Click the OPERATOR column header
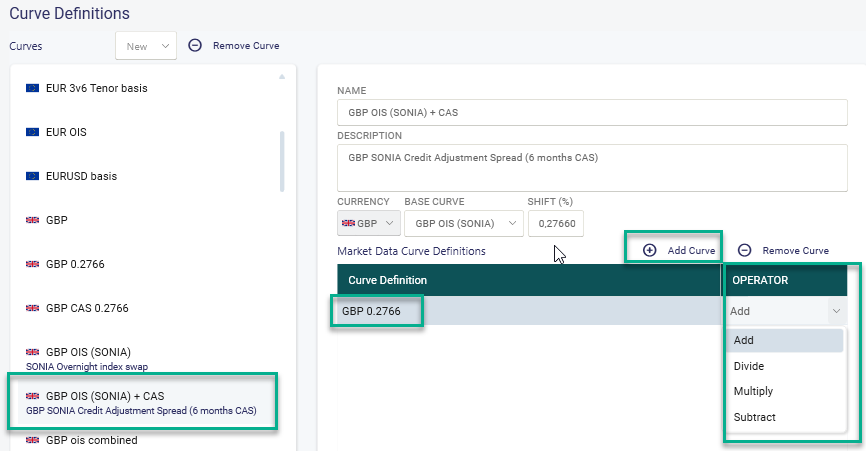The height and width of the screenshot is (451, 866). pyautogui.click(x=784, y=280)
